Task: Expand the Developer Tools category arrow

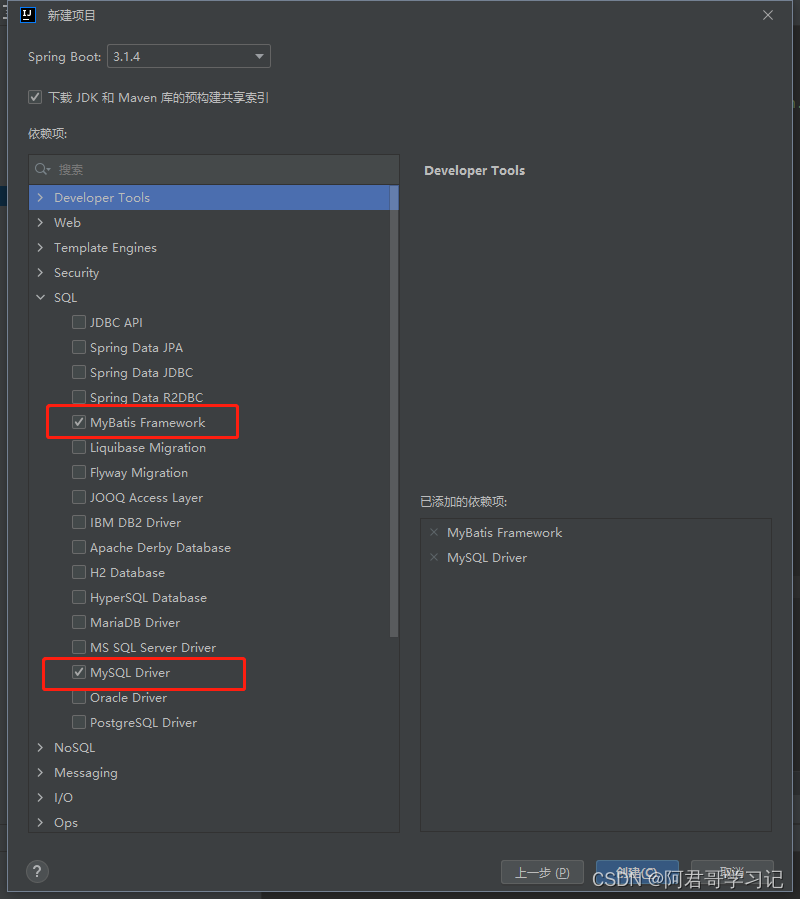Action: 40,197
